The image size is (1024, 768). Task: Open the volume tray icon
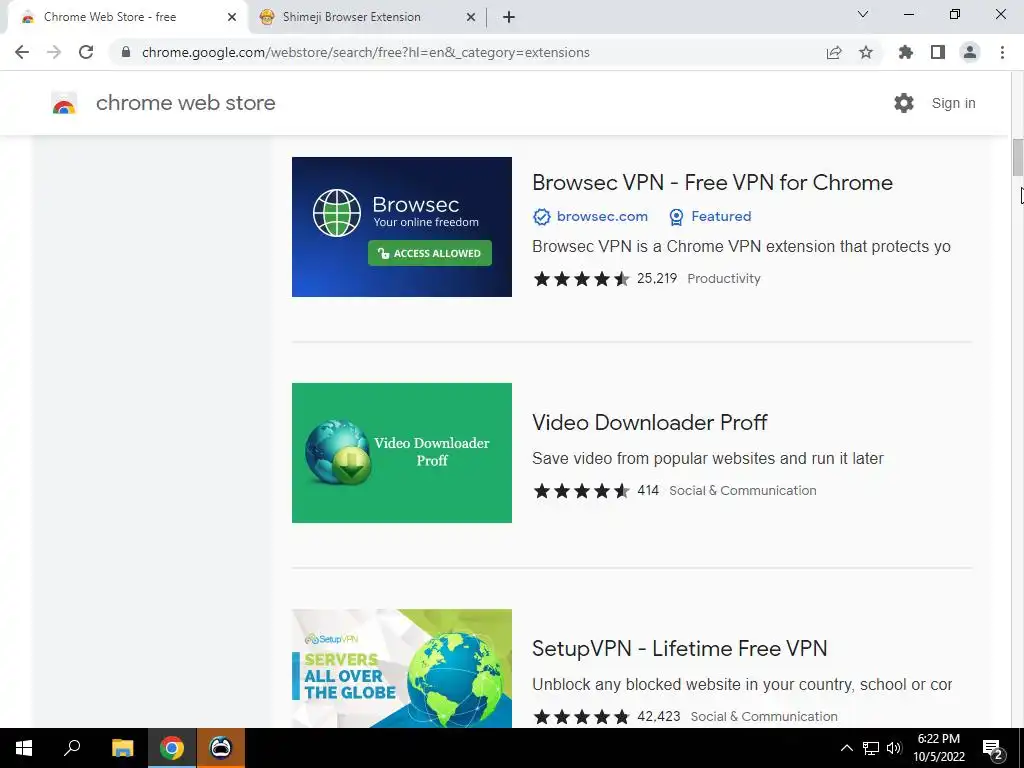[x=894, y=748]
